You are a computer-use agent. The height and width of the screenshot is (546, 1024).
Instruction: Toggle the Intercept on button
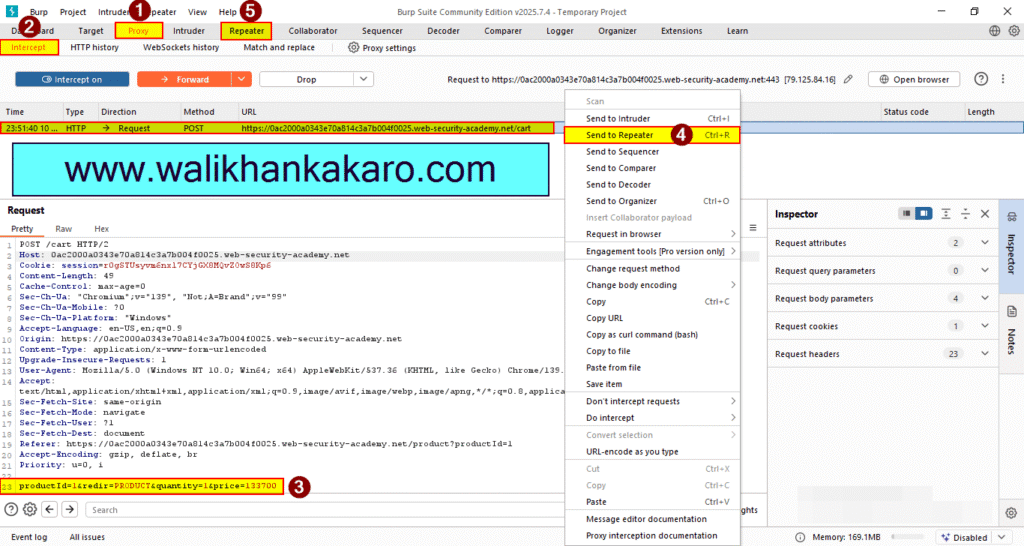tap(72, 79)
